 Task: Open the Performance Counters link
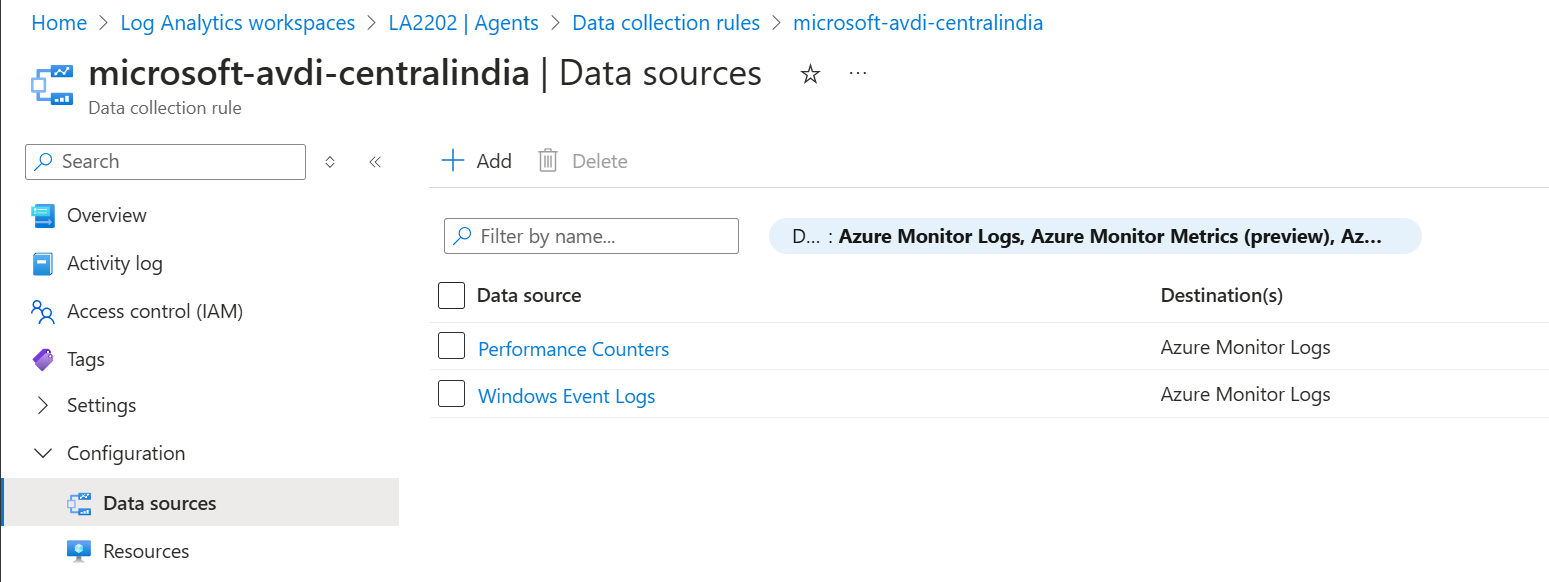tap(573, 349)
